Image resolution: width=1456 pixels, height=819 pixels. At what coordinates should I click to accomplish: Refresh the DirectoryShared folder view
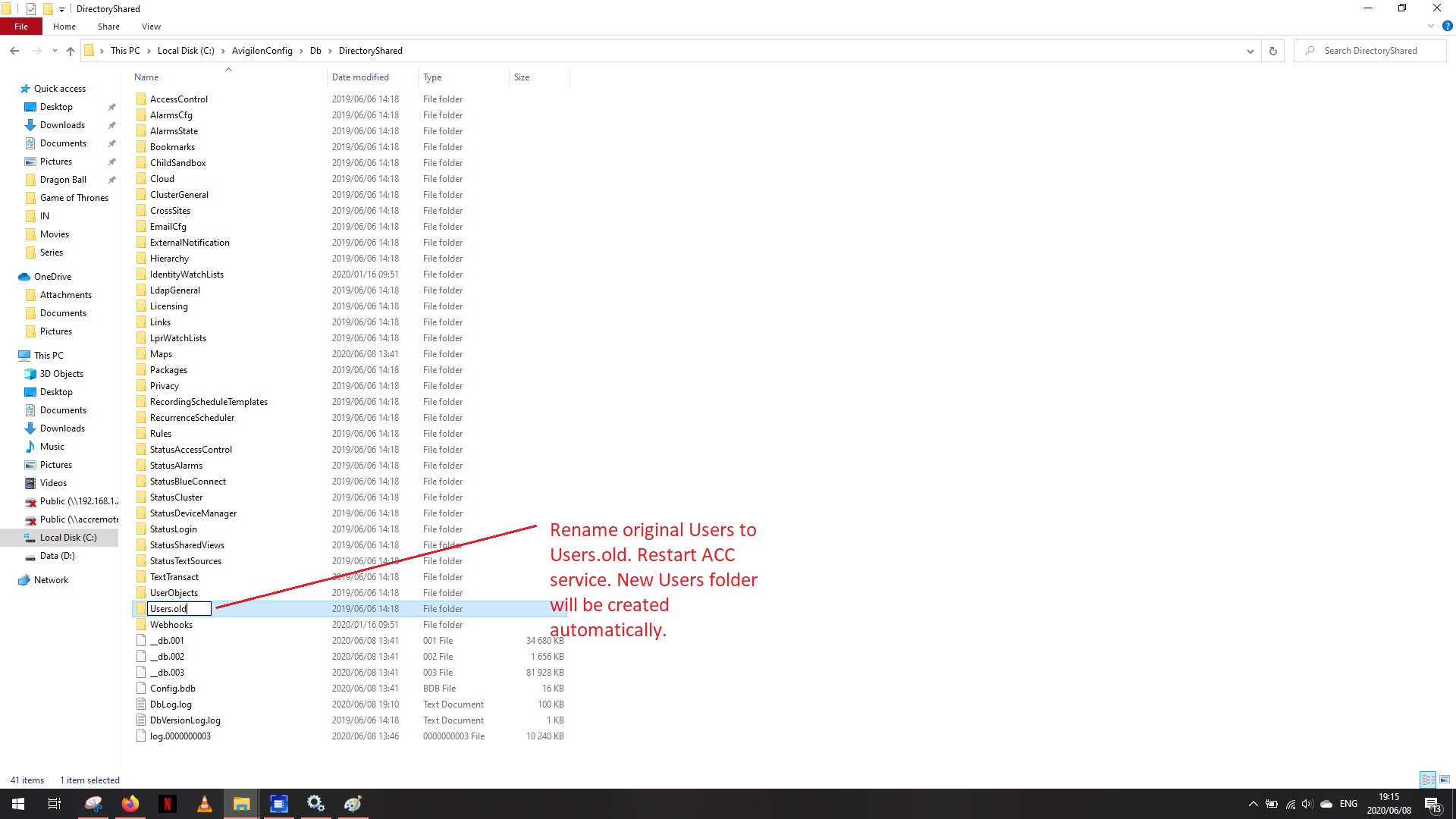1273,51
